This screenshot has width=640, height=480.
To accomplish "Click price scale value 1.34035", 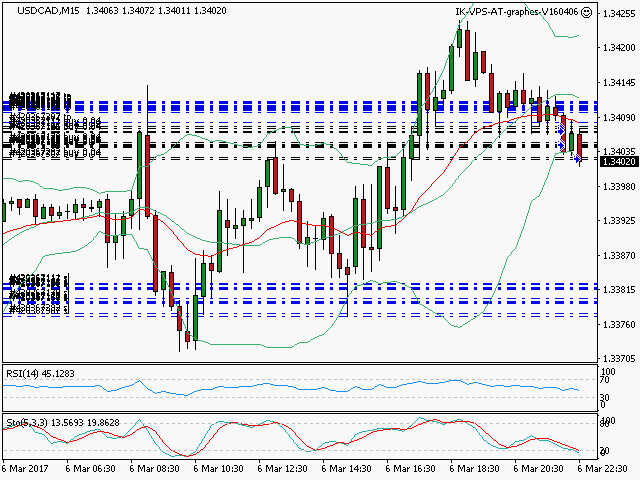I will tap(619, 151).
